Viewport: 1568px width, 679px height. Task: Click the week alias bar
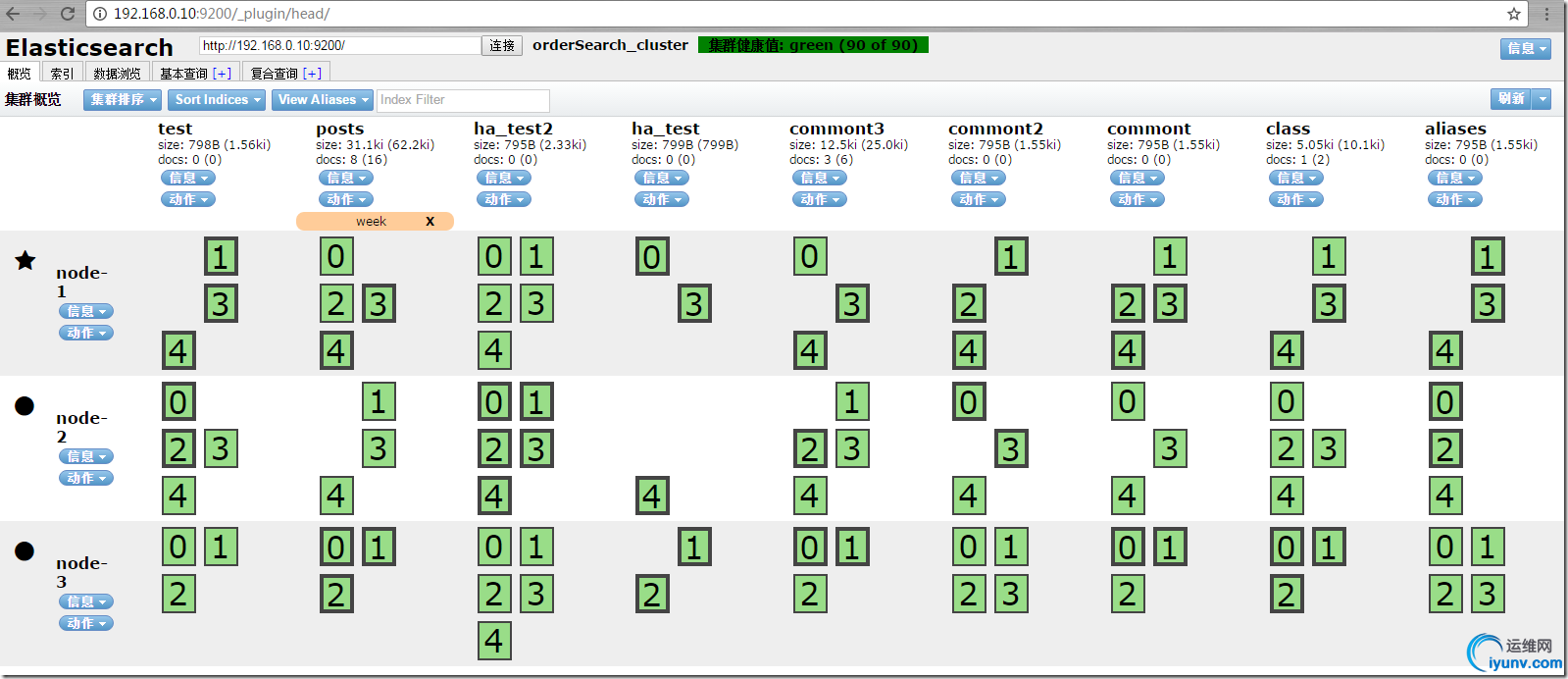click(375, 222)
